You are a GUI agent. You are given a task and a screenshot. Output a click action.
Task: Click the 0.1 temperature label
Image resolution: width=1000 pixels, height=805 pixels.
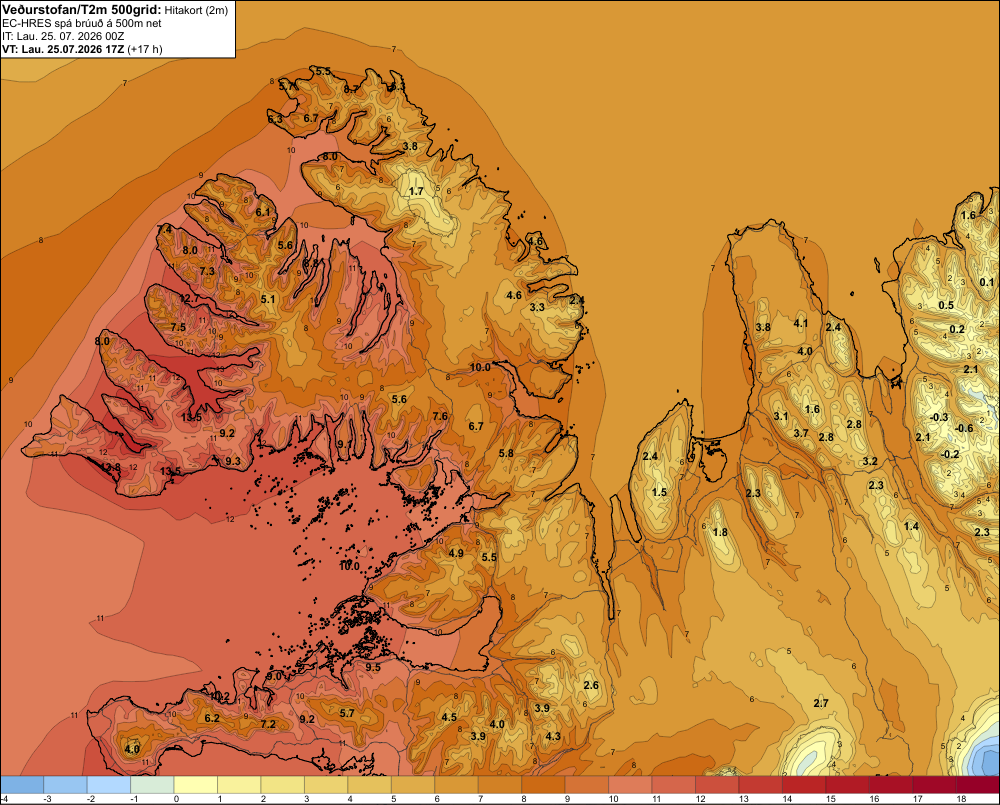987,282
